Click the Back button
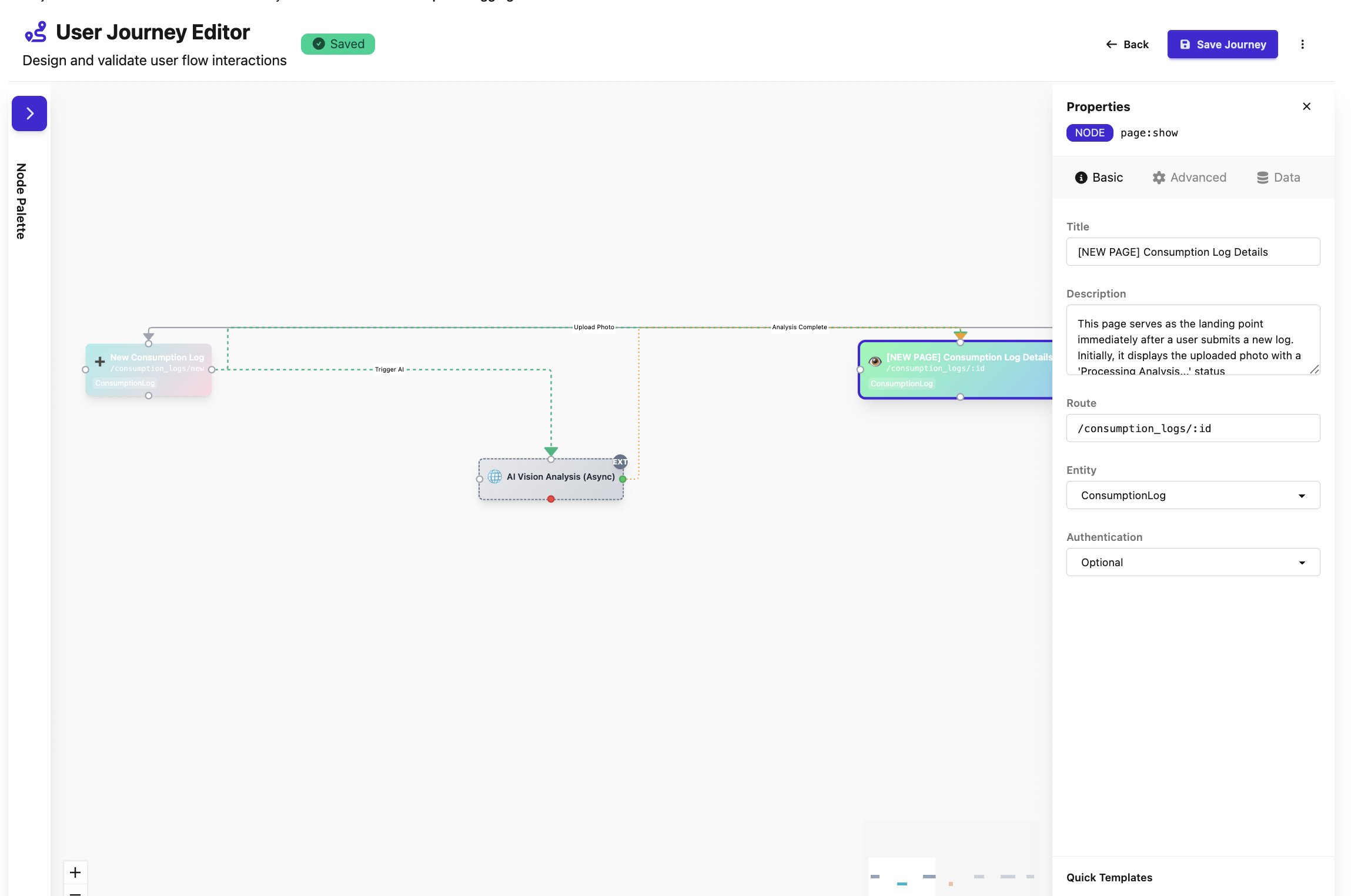This screenshot has width=1351, height=896. 1127,44
